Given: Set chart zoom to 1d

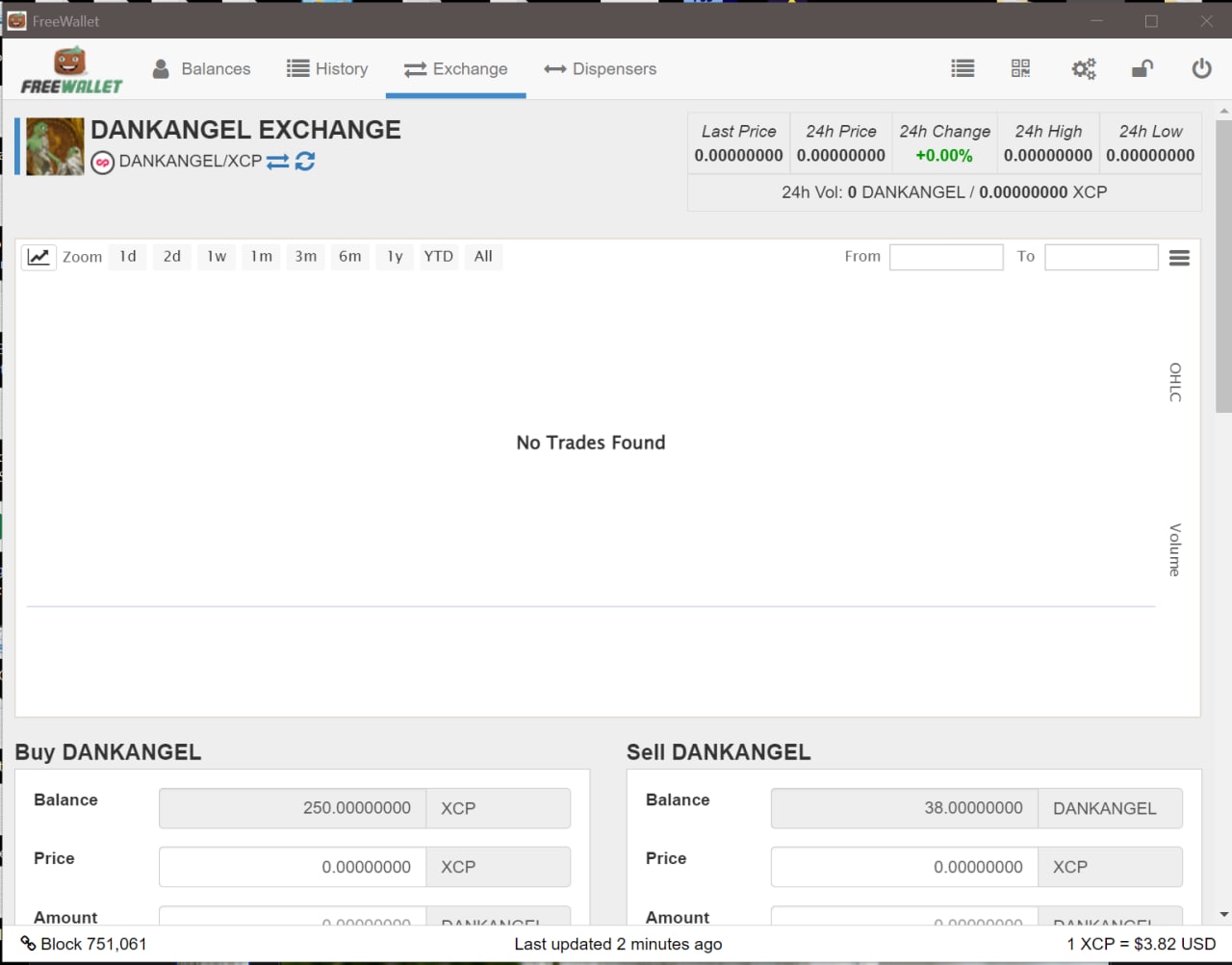Looking at the screenshot, I should (x=128, y=257).
